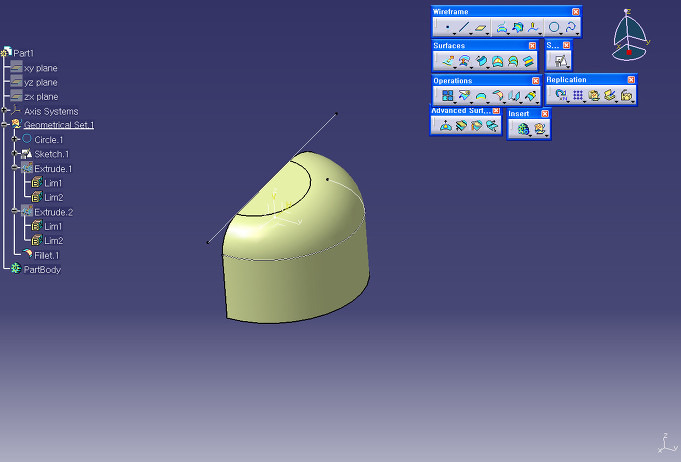The height and width of the screenshot is (462, 681).
Task: Start the Extrude surface command
Action: pyautogui.click(x=448, y=61)
